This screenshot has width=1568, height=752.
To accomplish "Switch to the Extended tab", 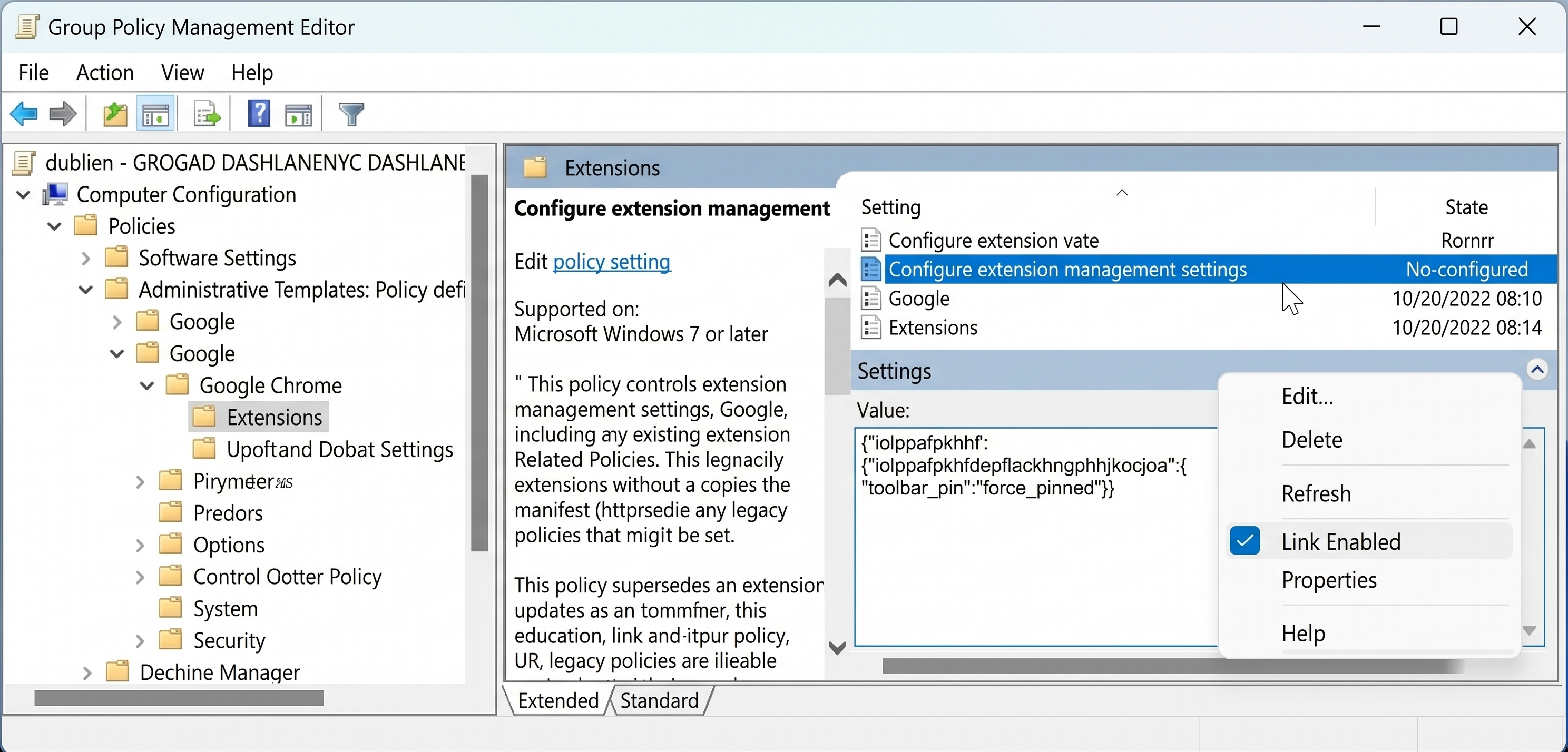I will pos(558,700).
